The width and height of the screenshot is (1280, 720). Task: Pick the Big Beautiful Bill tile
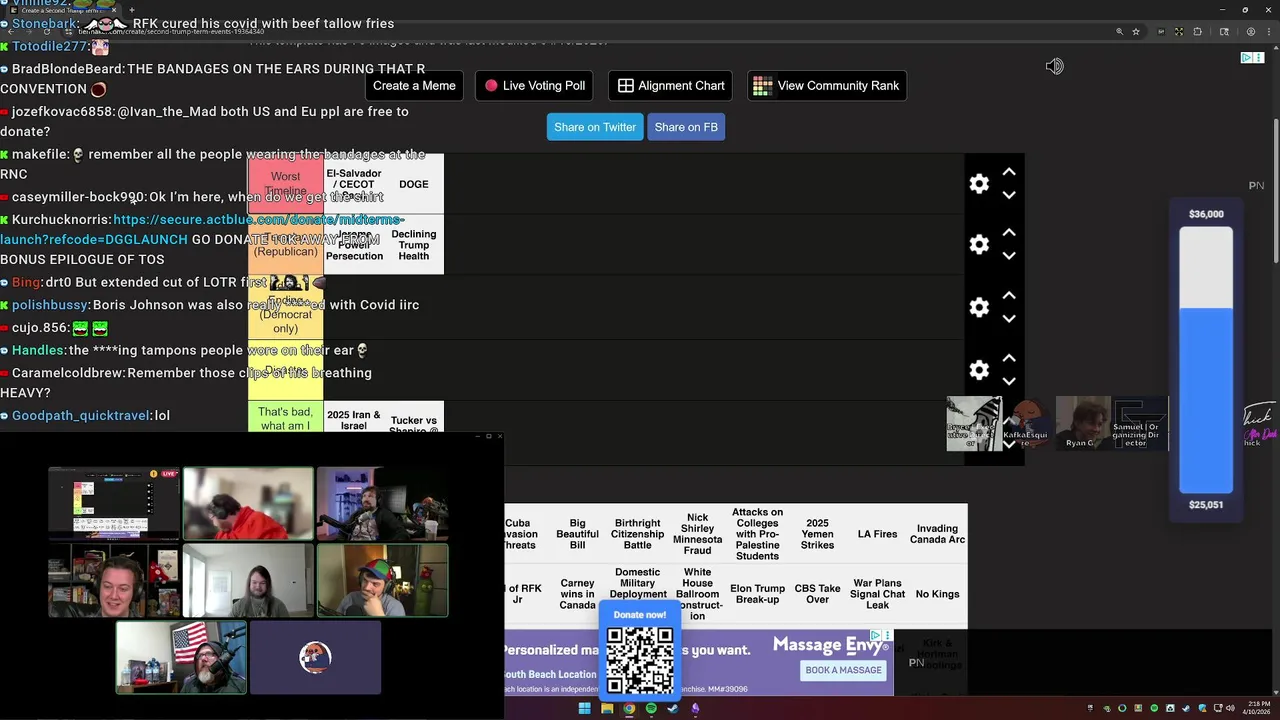click(578, 534)
